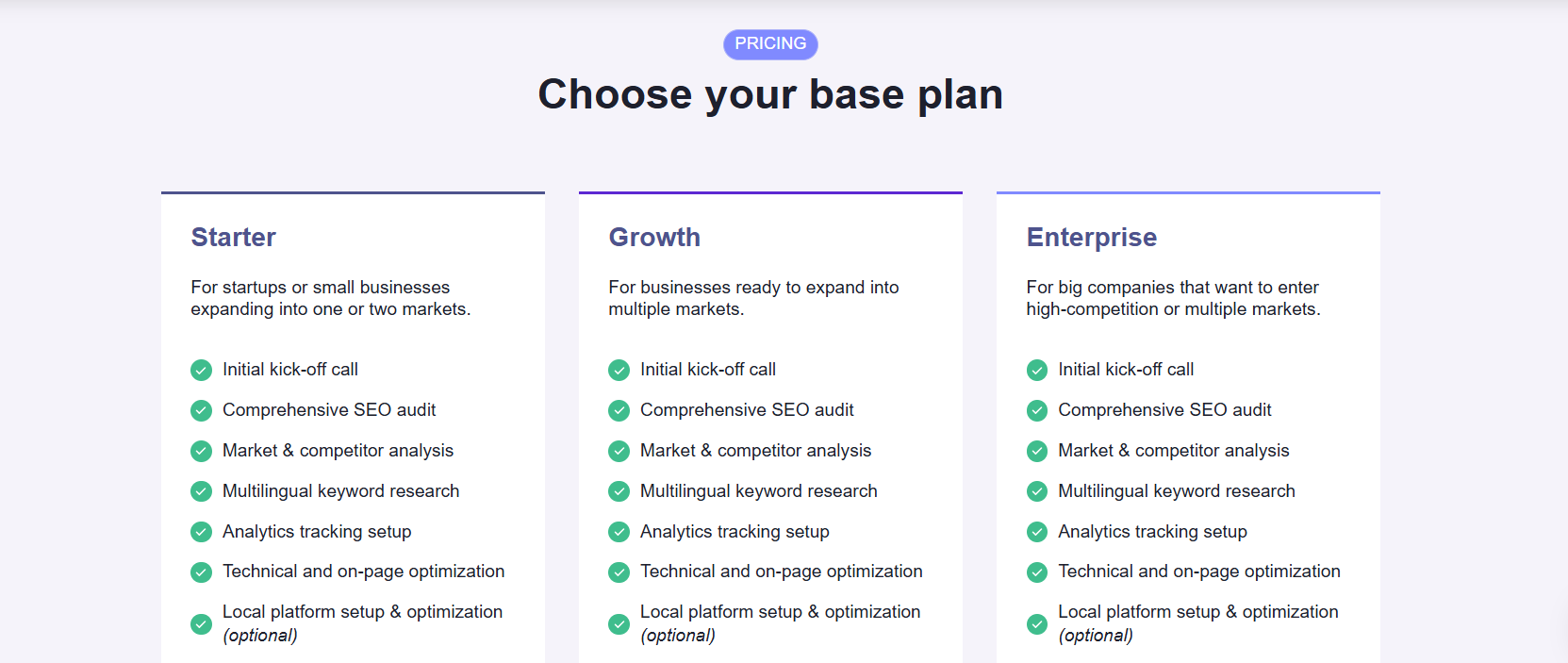The width and height of the screenshot is (1568, 663).
Task: Click the Choose your base plan title
Action: pos(770,94)
